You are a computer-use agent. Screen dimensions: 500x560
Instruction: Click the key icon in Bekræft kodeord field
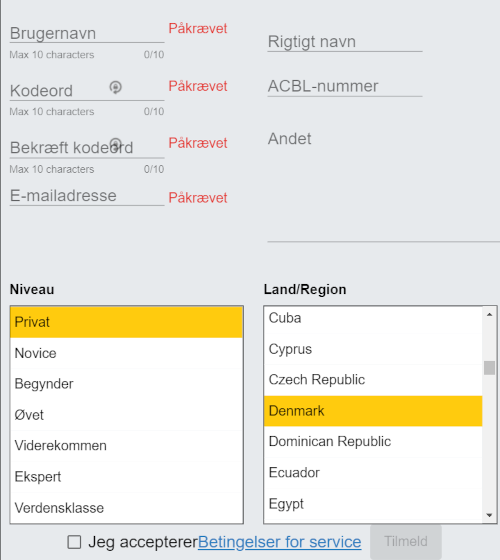(x=115, y=144)
